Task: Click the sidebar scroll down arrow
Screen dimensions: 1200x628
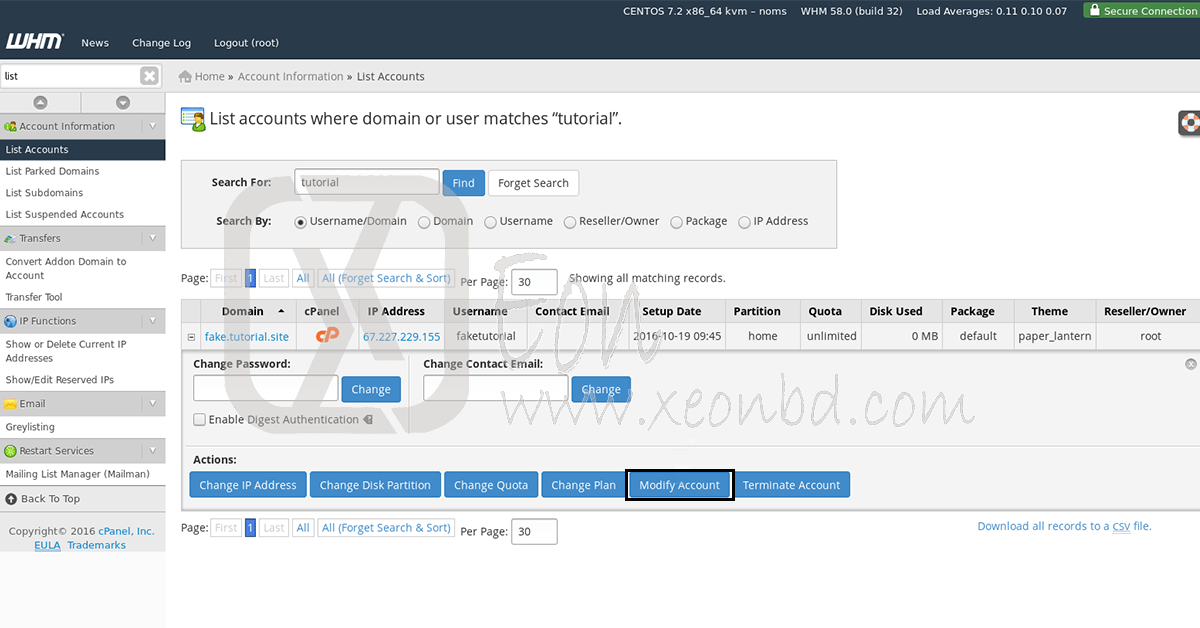Action: [x=123, y=102]
